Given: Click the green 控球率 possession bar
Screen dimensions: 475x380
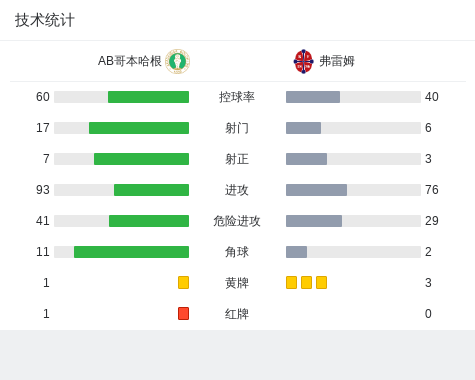Looking at the screenshot, I should [148, 97].
